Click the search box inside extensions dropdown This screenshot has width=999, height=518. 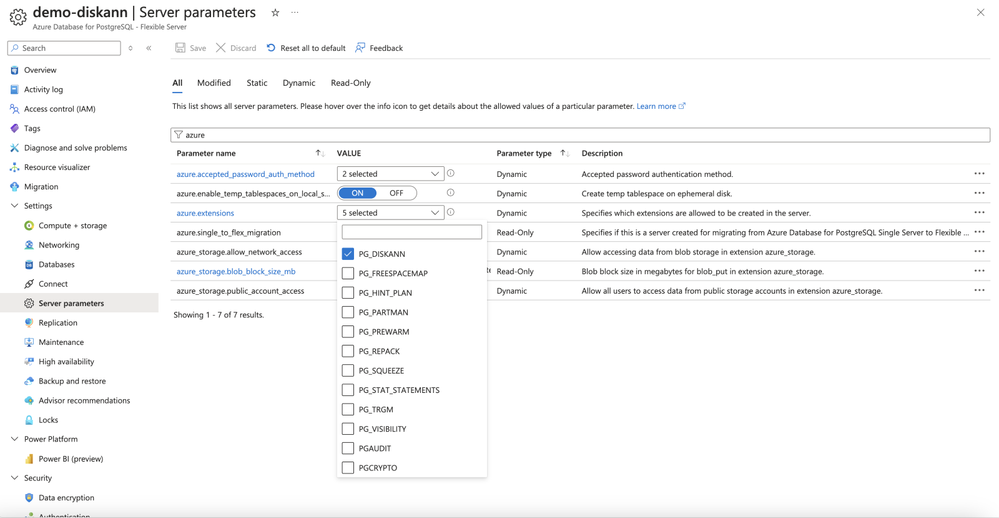[x=412, y=232]
